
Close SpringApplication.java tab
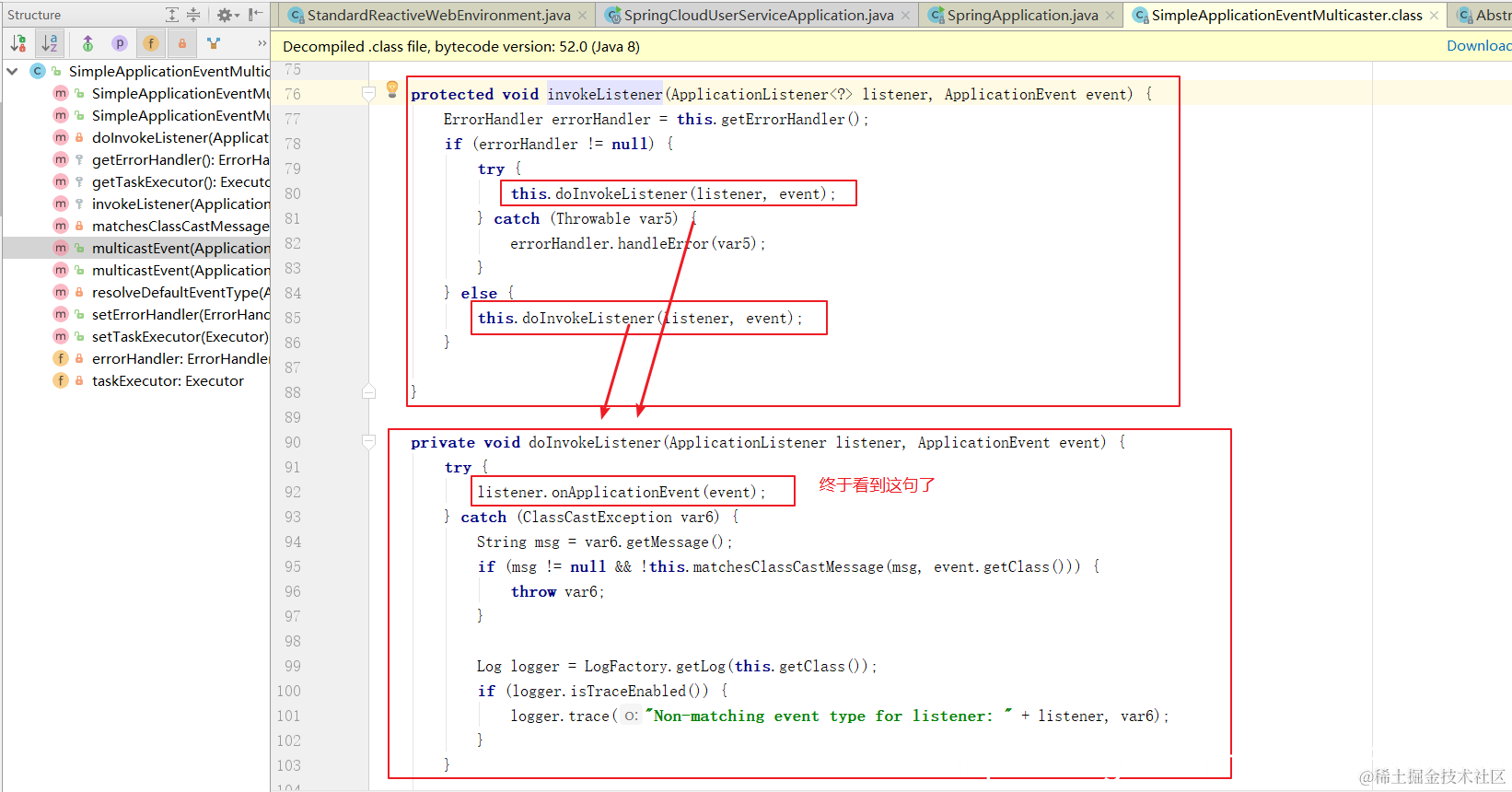click(x=1110, y=15)
